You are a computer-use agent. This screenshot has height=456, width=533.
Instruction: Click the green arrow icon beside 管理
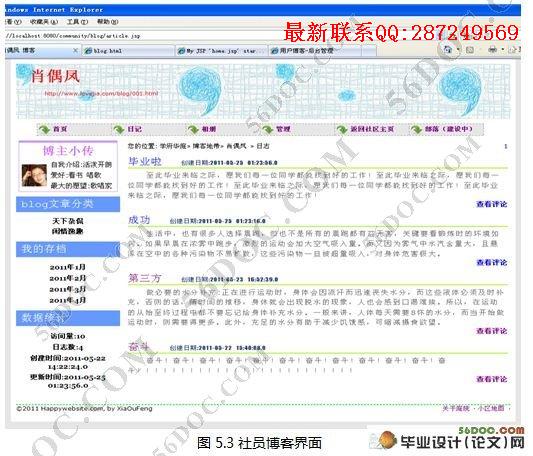point(268,129)
